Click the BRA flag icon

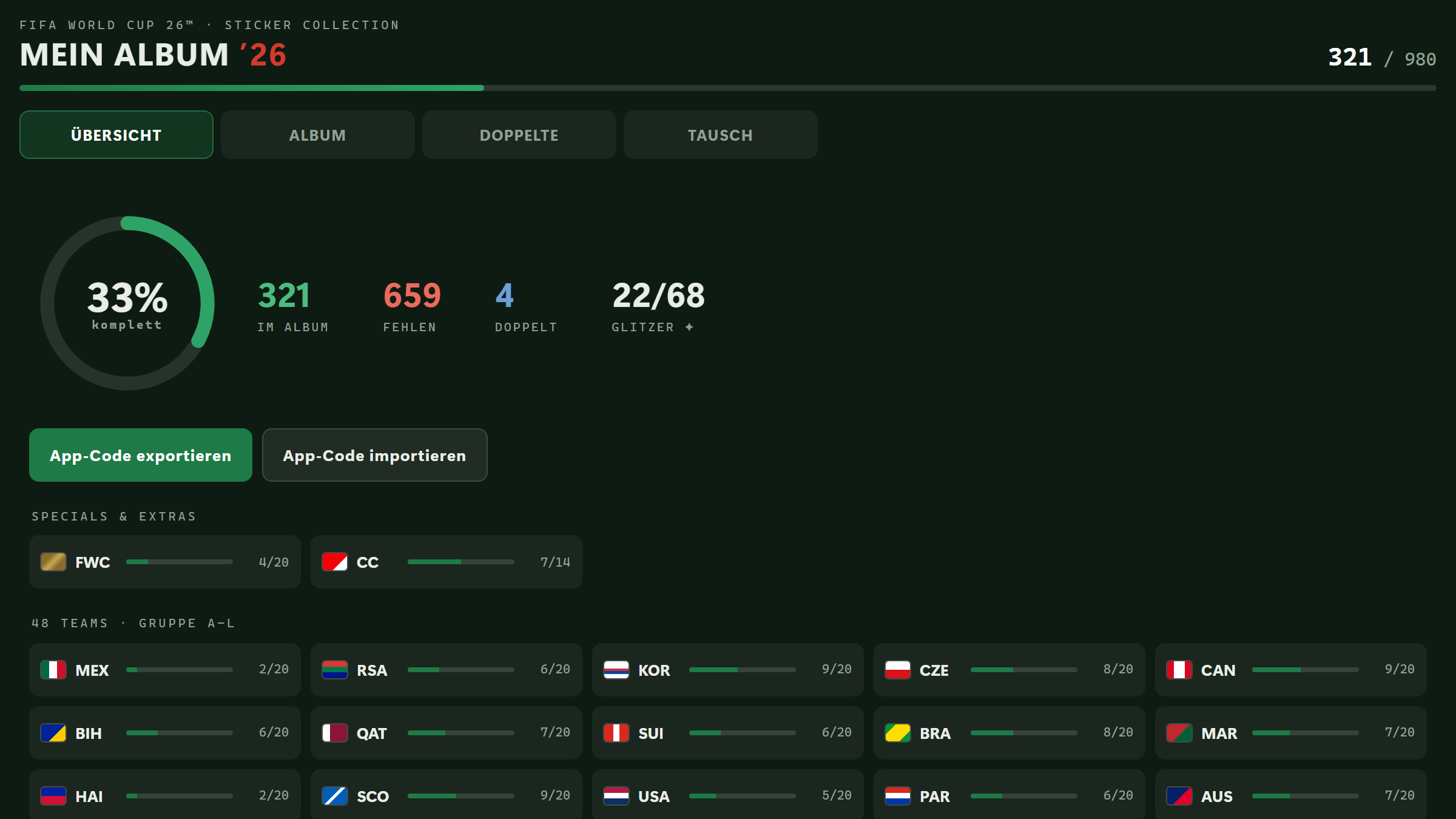(x=898, y=733)
